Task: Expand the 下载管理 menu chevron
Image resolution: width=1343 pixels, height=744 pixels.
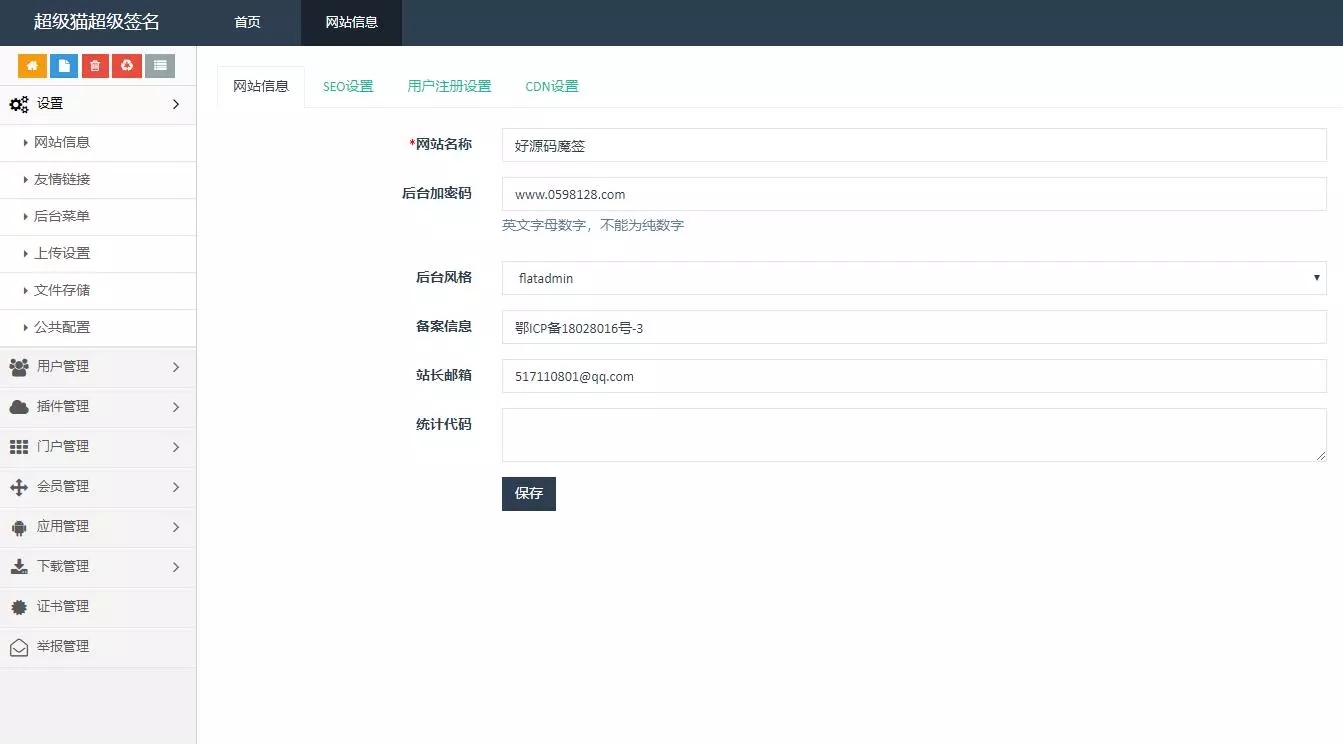Action: tap(176, 567)
